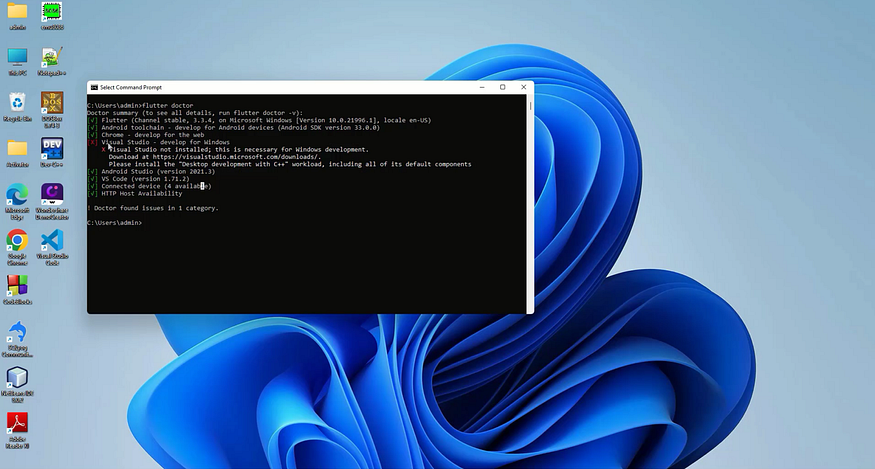Launch Wondershare DemoCreator shortcut

tap(52, 202)
